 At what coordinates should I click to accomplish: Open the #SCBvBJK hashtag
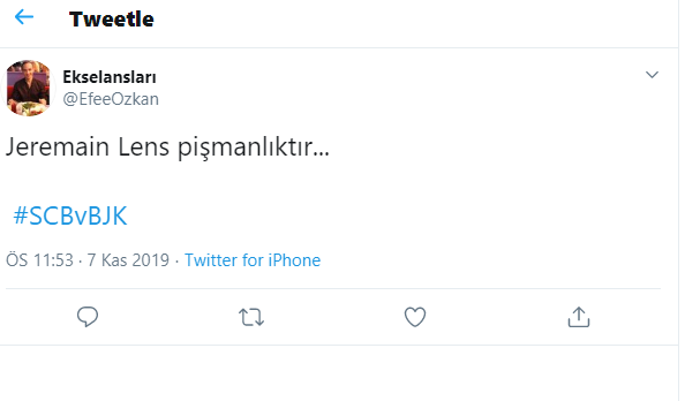(x=70, y=216)
